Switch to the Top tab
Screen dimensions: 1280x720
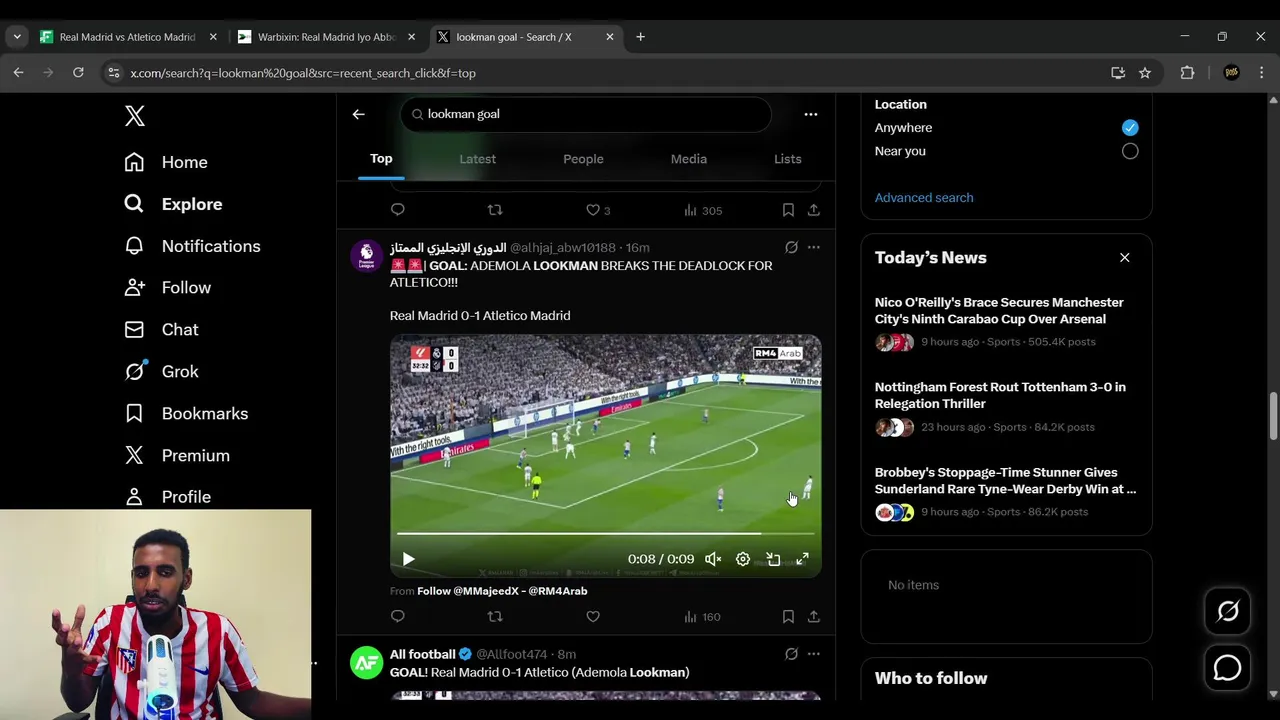pyautogui.click(x=381, y=159)
